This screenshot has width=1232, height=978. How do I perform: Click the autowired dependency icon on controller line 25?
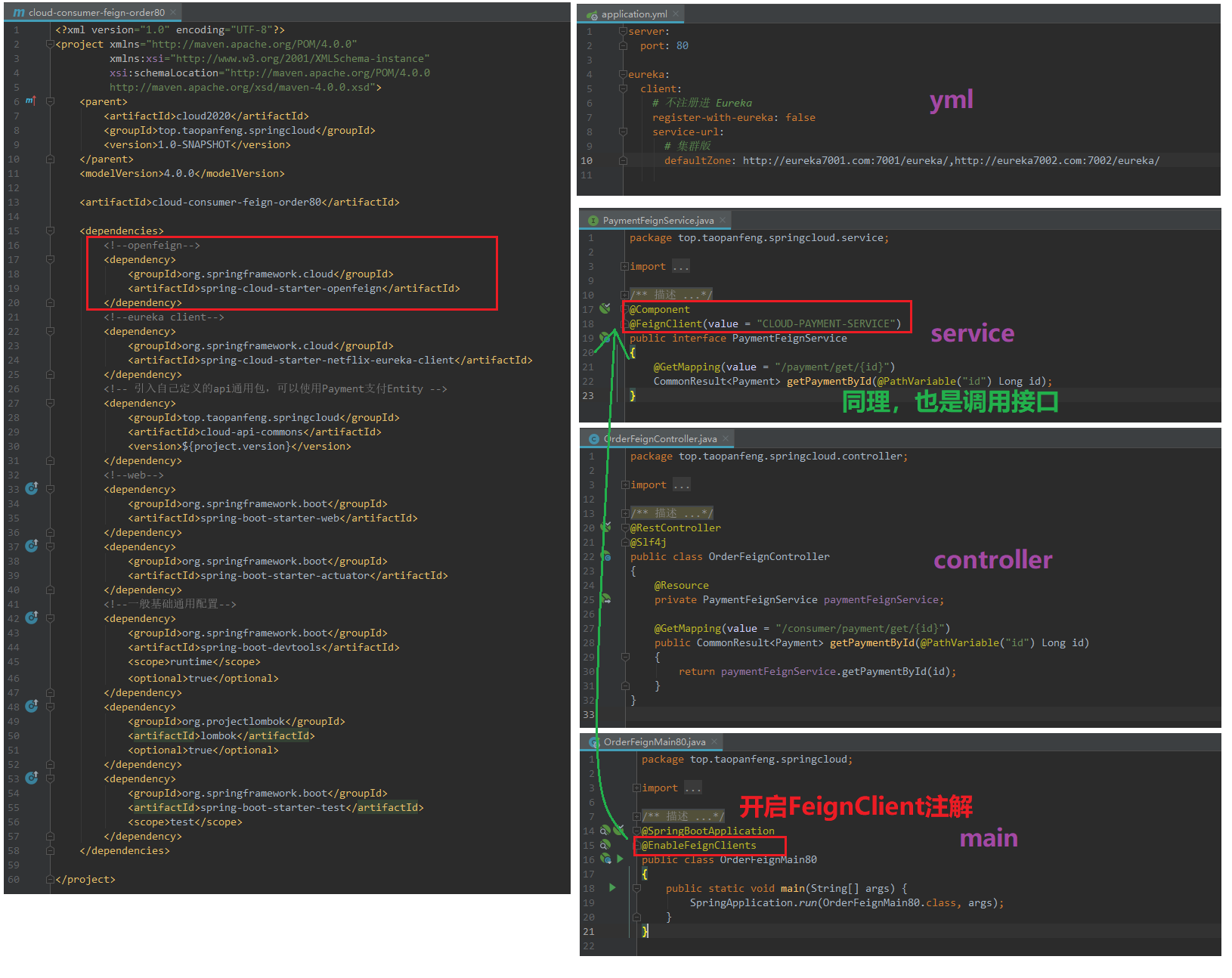point(605,599)
